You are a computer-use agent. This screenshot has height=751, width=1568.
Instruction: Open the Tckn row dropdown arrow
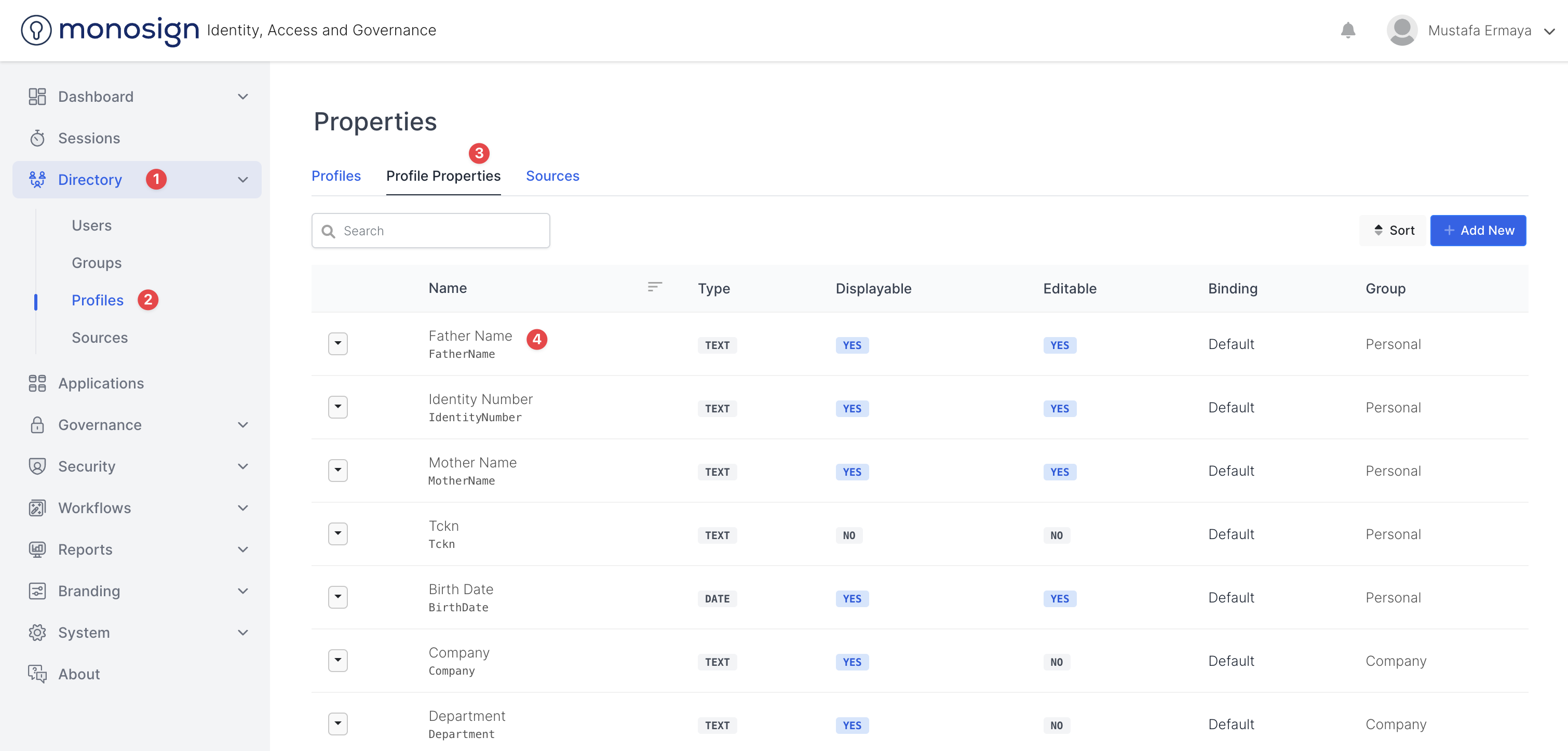pos(338,533)
